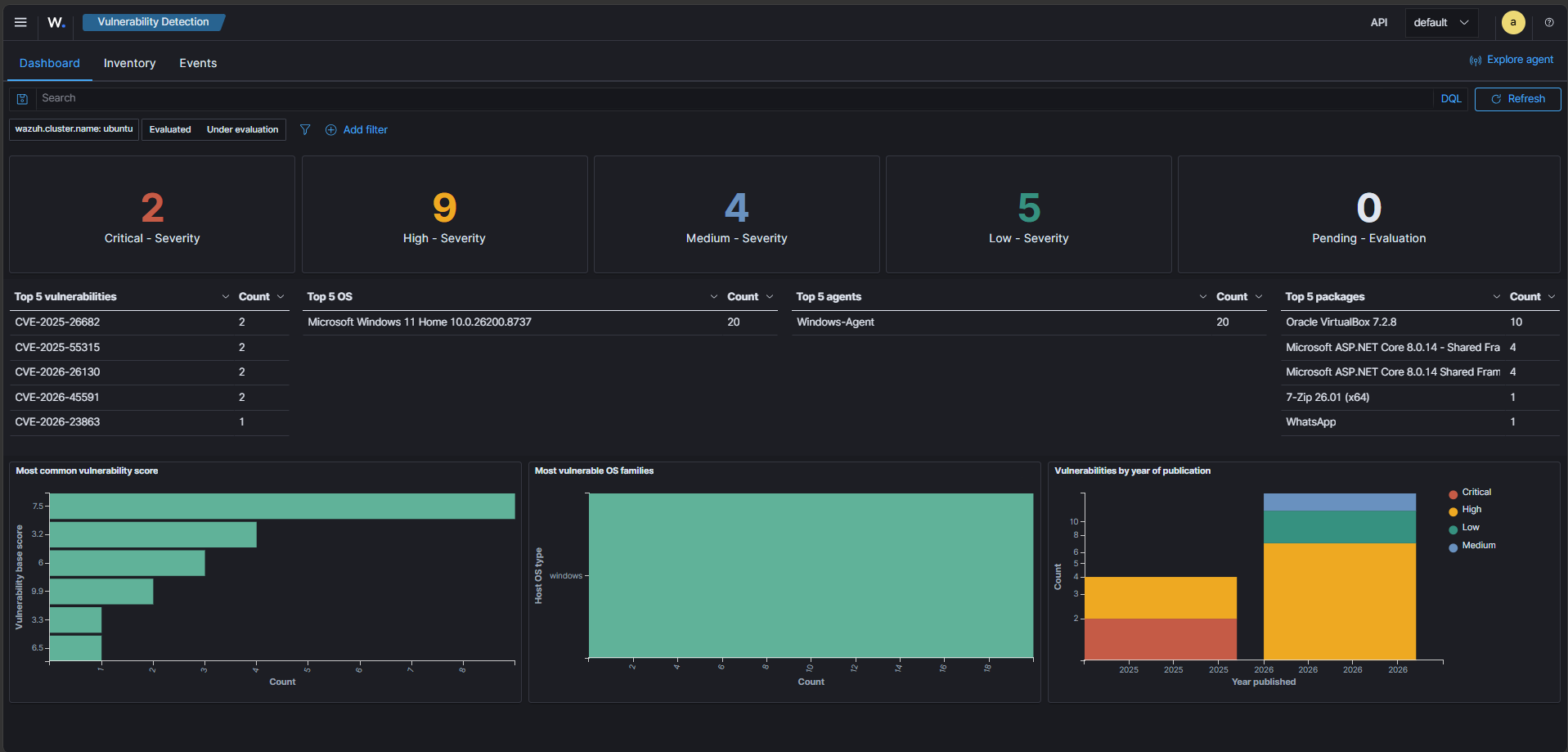Expand Count chevron in Top 5 vulnerabilities
This screenshot has width=1568, height=752.
click(x=281, y=297)
